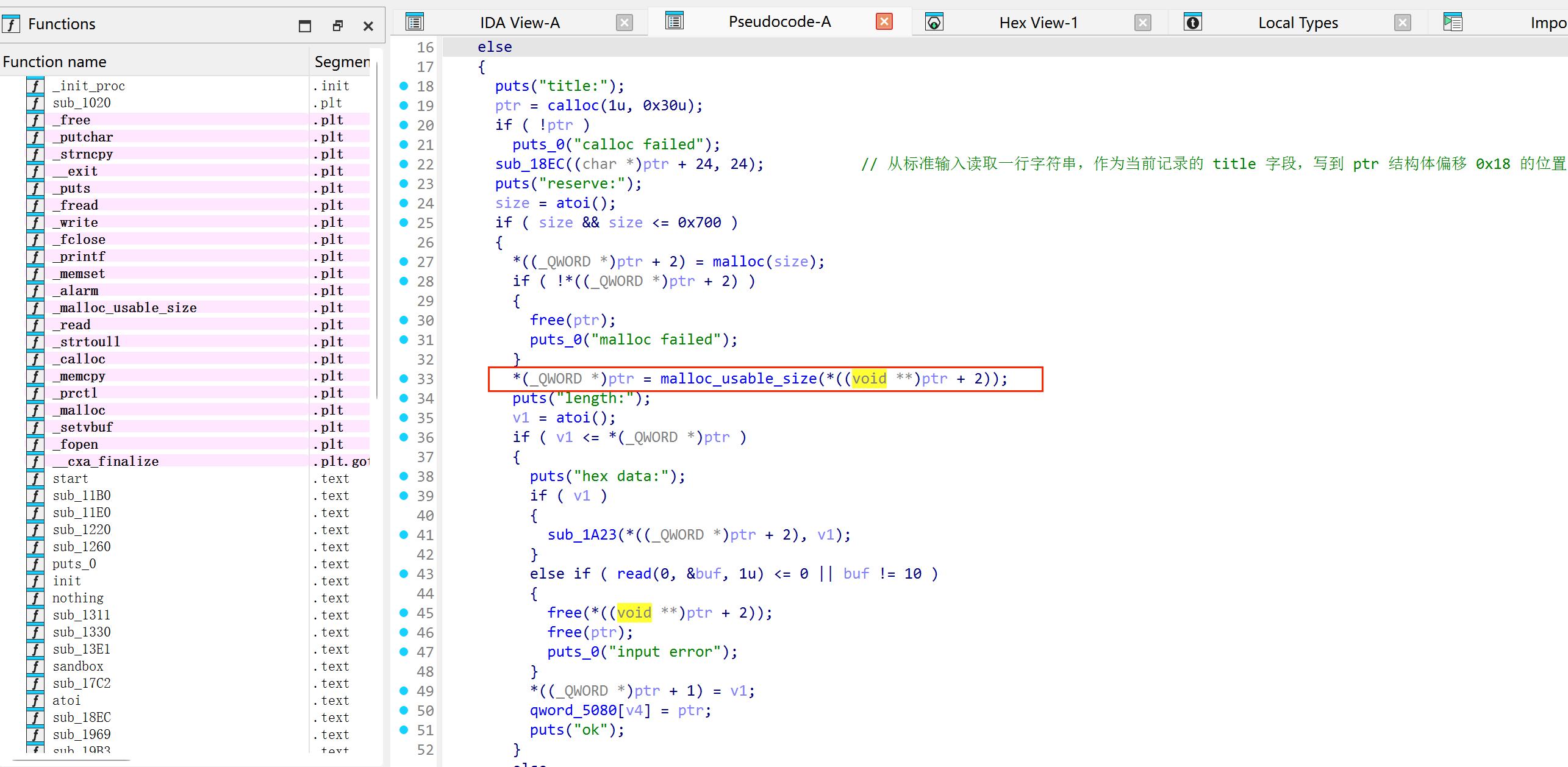Click the Hex View-1 tab icon
This screenshot has height=767, width=1568.
pos(934,23)
